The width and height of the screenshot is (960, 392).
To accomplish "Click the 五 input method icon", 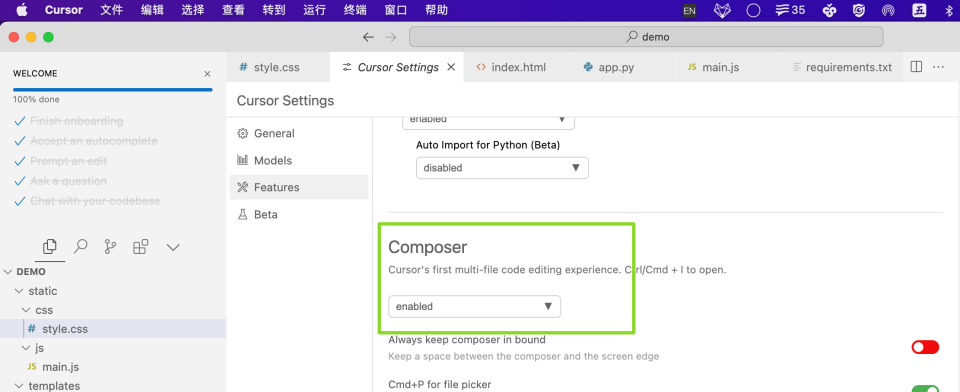I will [919, 10].
